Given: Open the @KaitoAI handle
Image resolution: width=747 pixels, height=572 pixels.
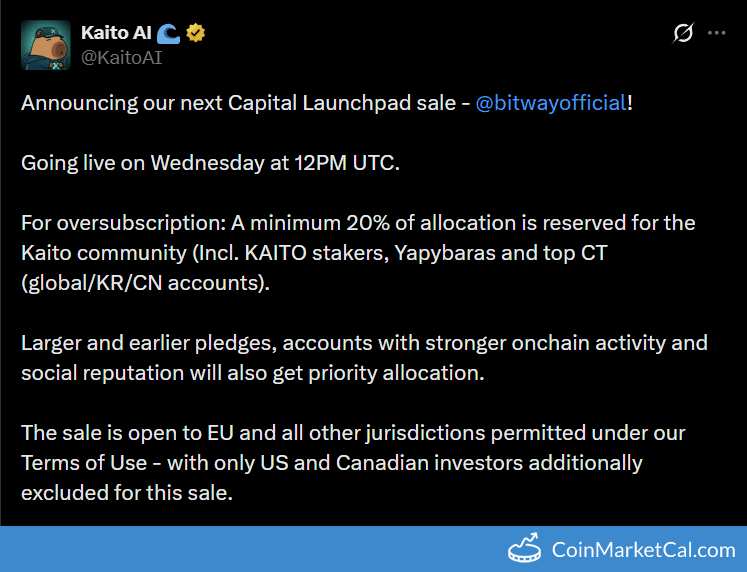Looking at the screenshot, I should click(x=121, y=57).
